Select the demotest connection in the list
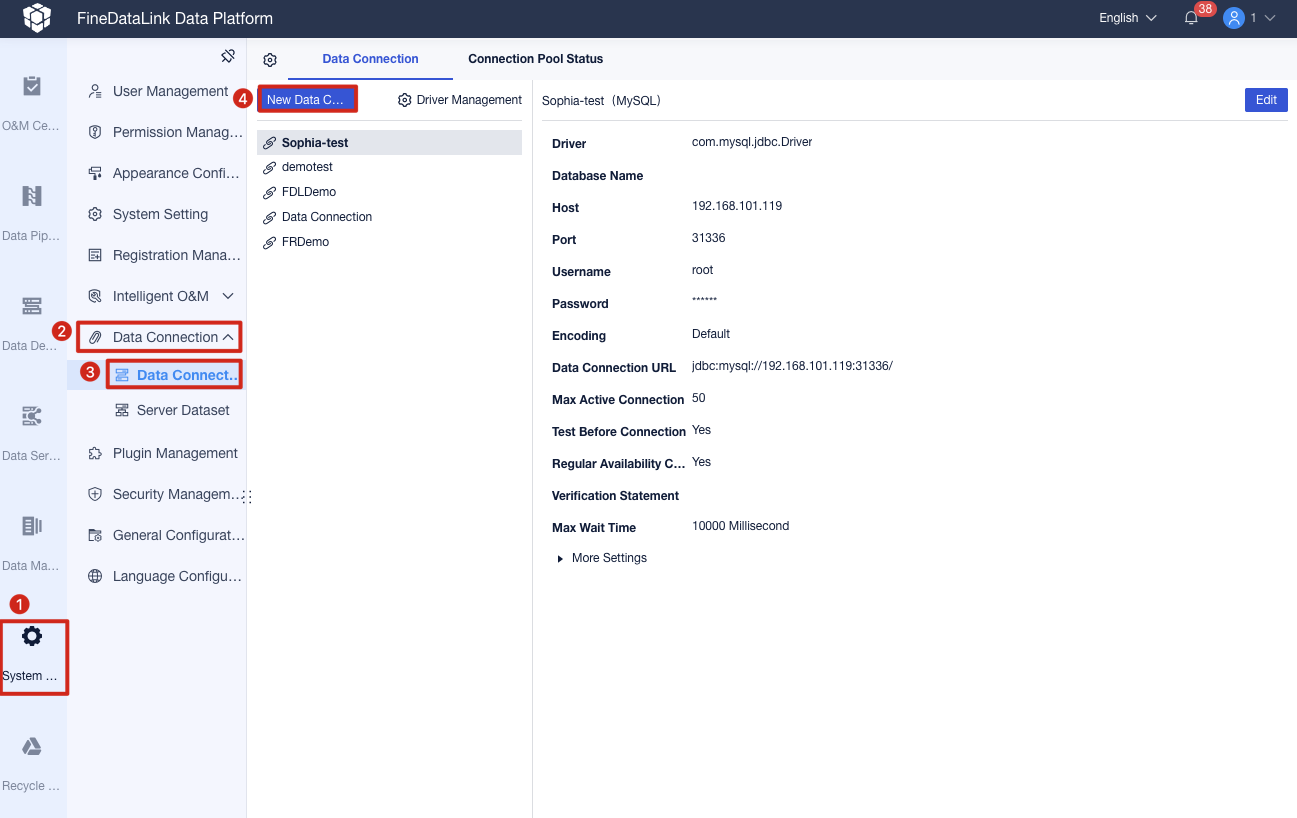 [307, 166]
